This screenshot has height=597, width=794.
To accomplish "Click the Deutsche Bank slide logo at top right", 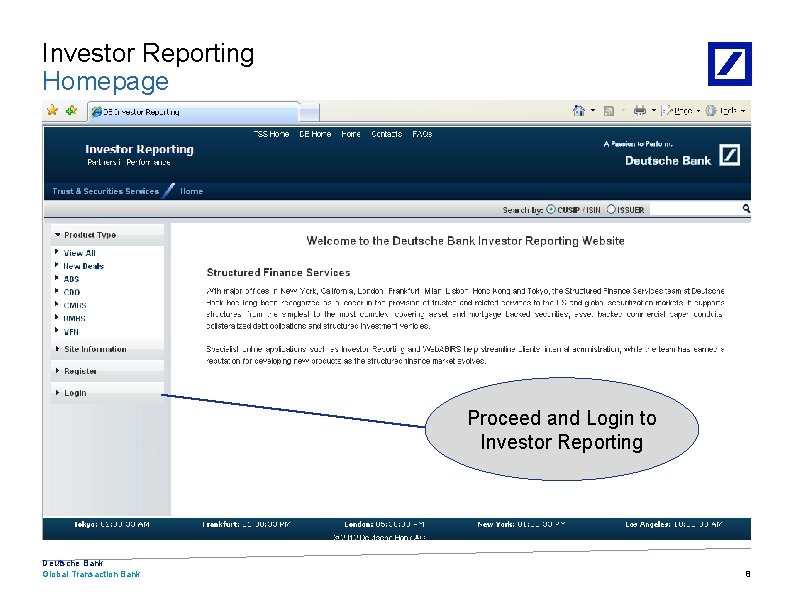I will coord(730,64).
